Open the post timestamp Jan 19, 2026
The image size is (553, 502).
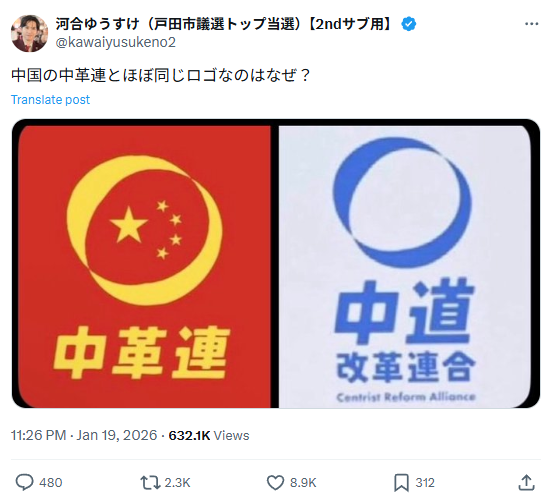click(x=117, y=435)
